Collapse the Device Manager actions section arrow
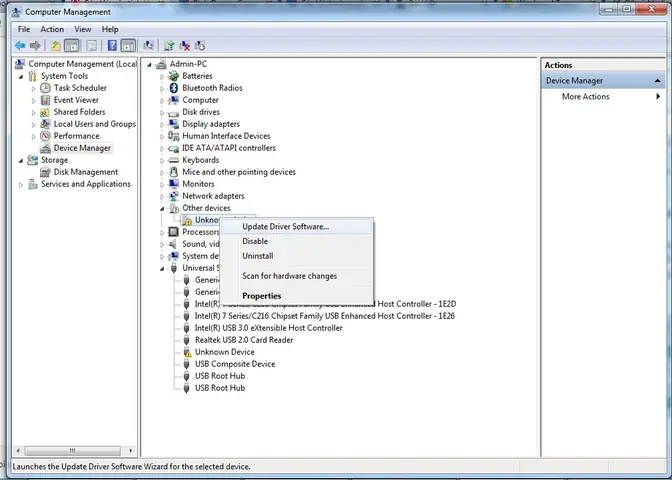672x480 pixels. [658, 81]
